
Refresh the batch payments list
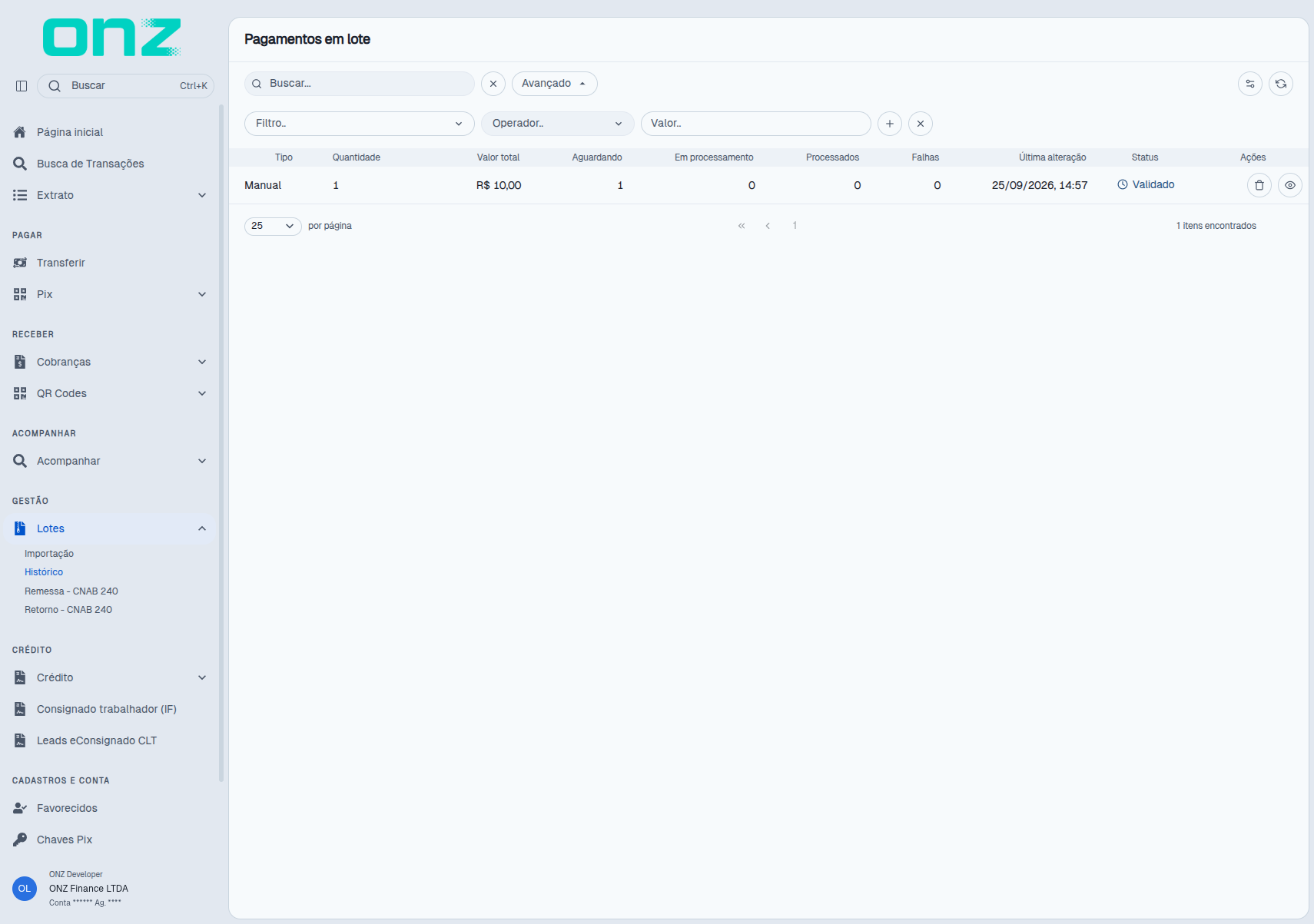[1281, 84]
